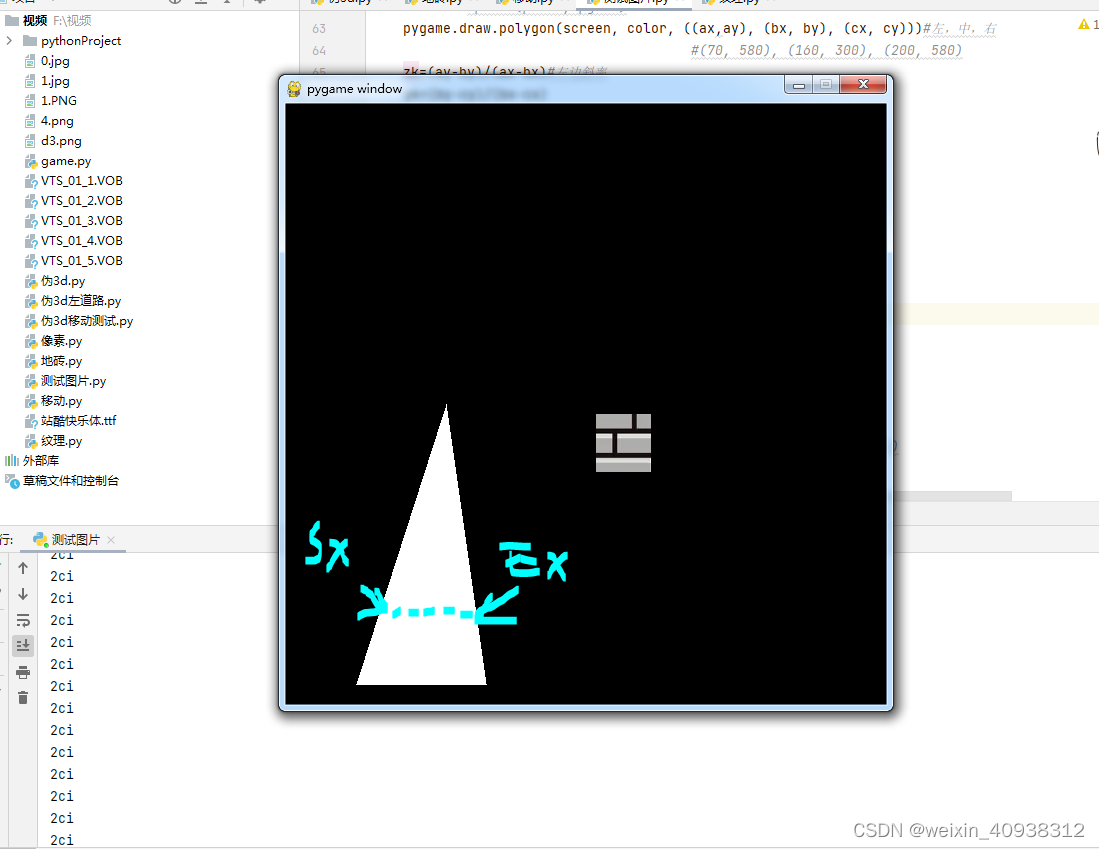The height and width of the screenshot is (849, 1099).
Task: Select the 1.PNG file
Action: coord(50,100)
